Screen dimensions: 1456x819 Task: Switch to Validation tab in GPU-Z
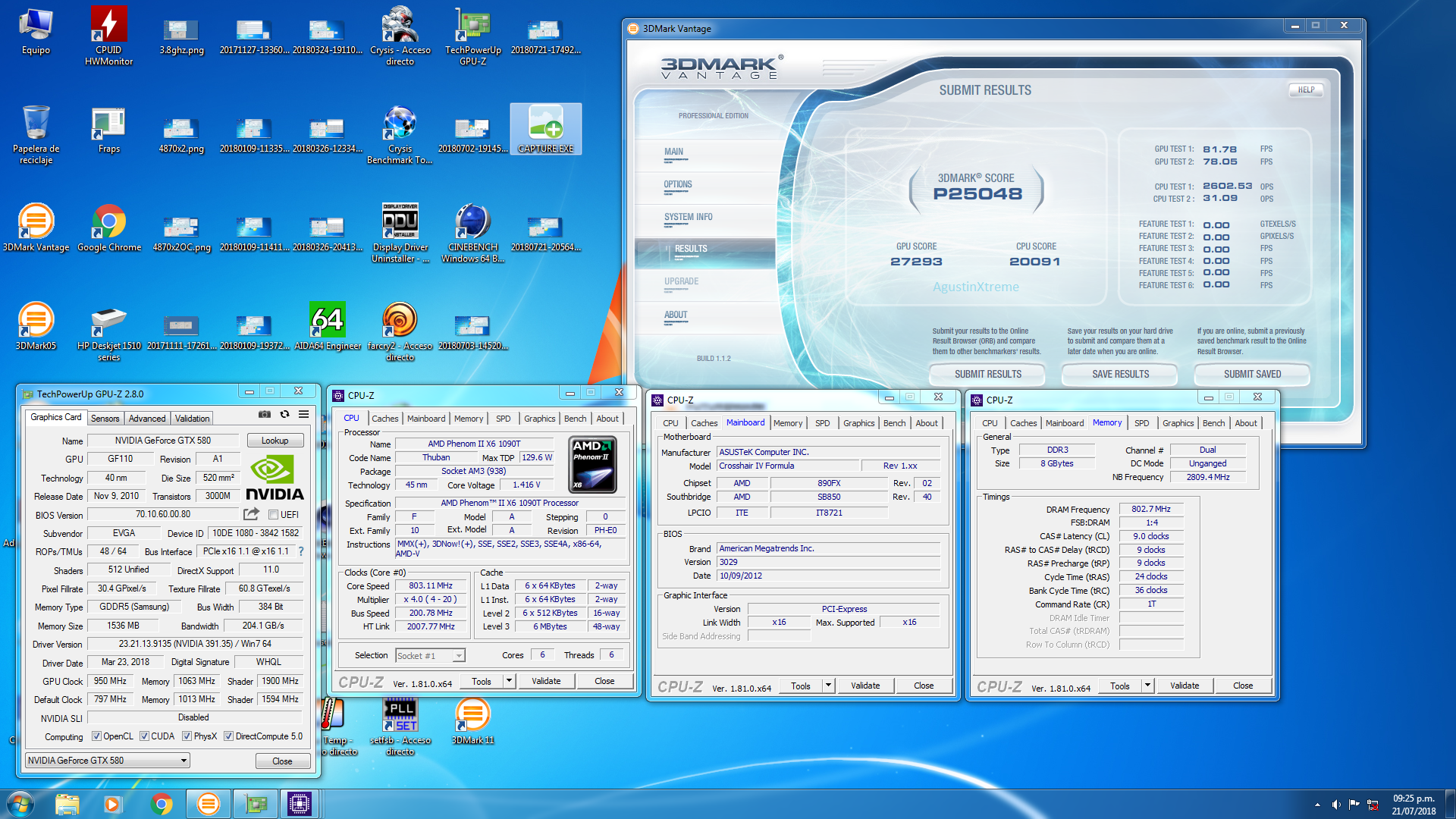(x=192, y=419)
